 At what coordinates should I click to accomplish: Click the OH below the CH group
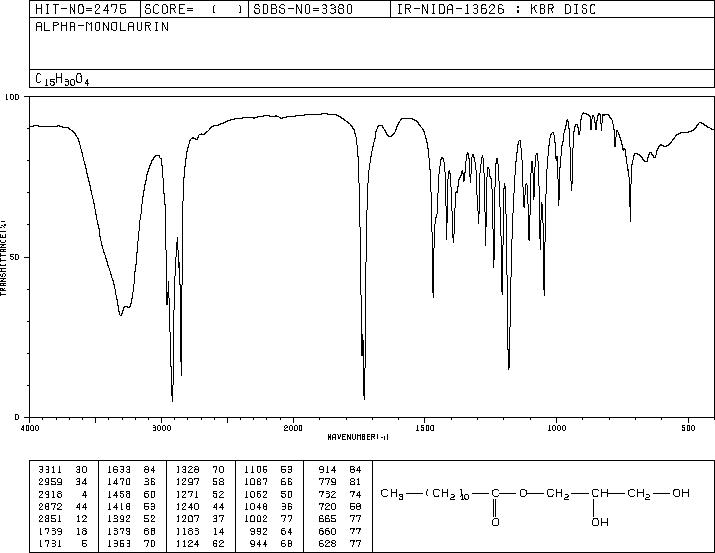(600, 522)
